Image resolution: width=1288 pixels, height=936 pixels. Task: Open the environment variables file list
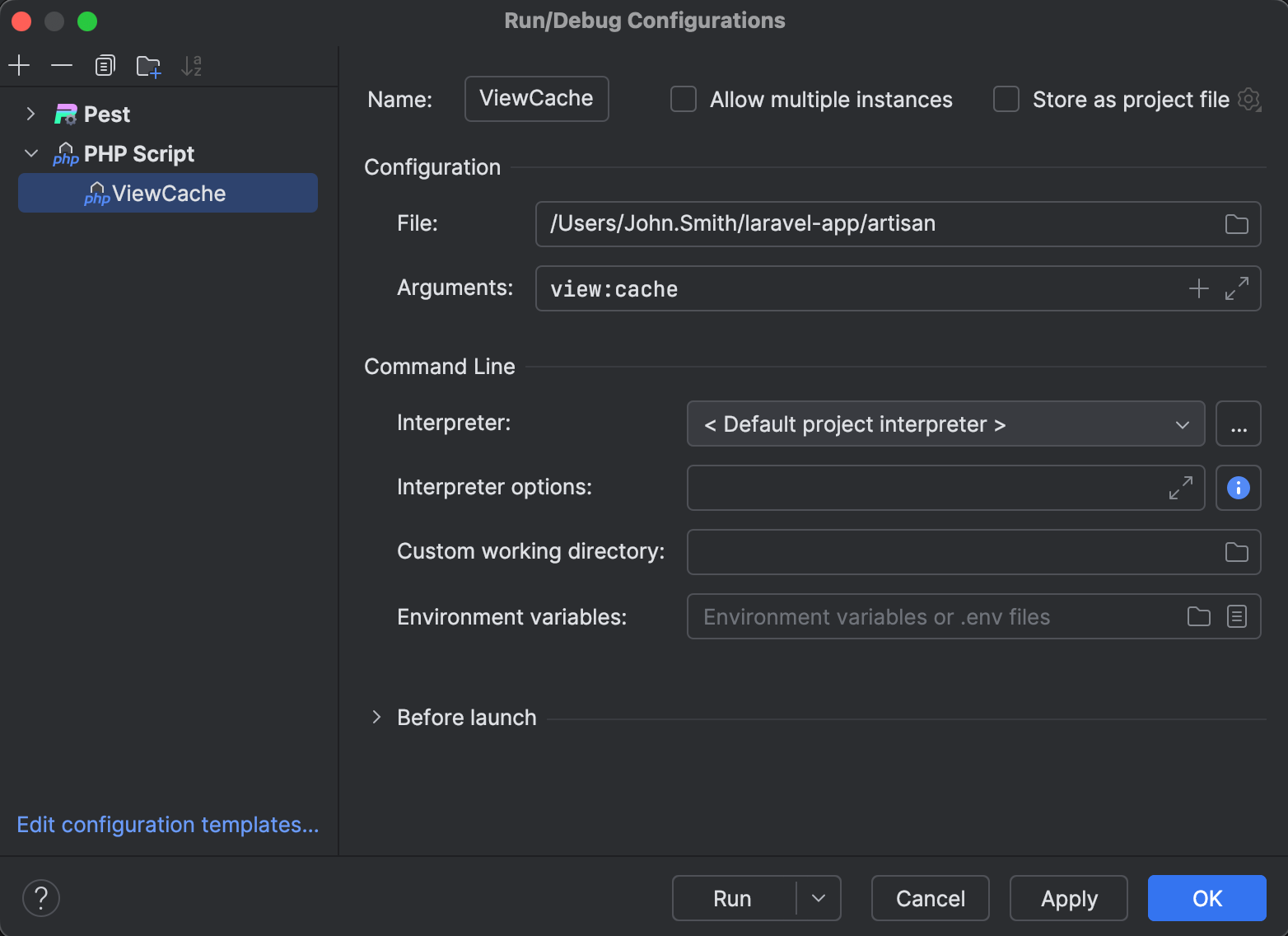click(1237, 616)
